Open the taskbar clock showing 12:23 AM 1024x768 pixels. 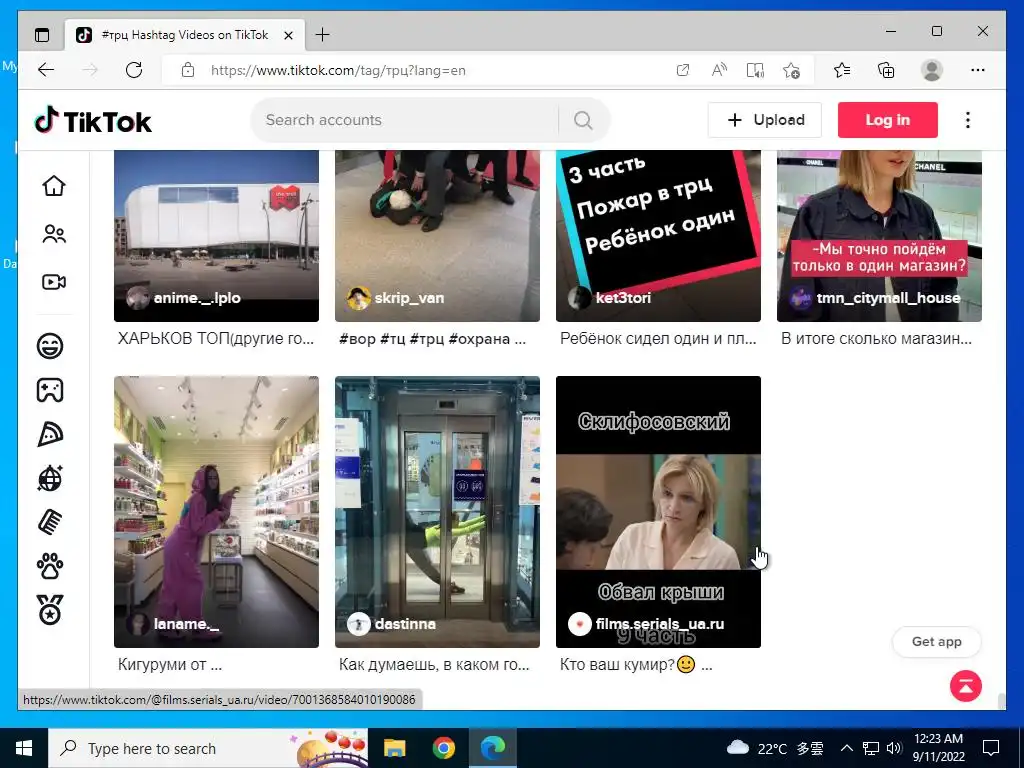pos(938,748)
